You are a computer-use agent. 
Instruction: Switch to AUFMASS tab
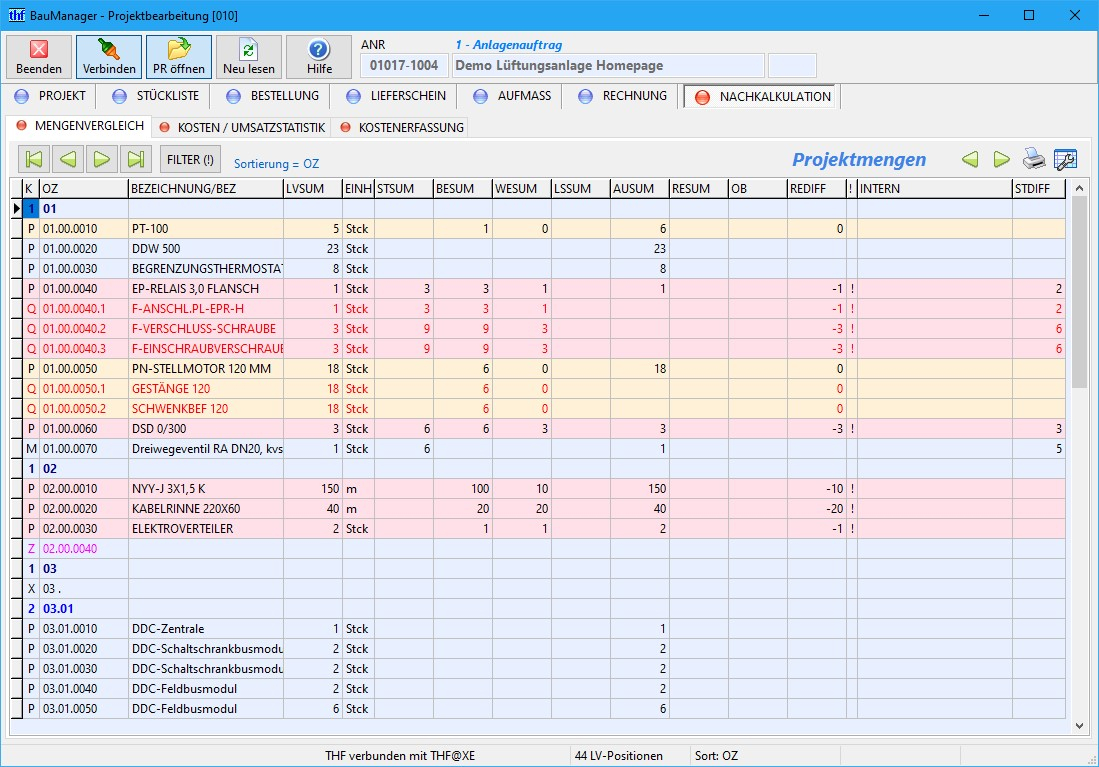(x=512, y=96)
